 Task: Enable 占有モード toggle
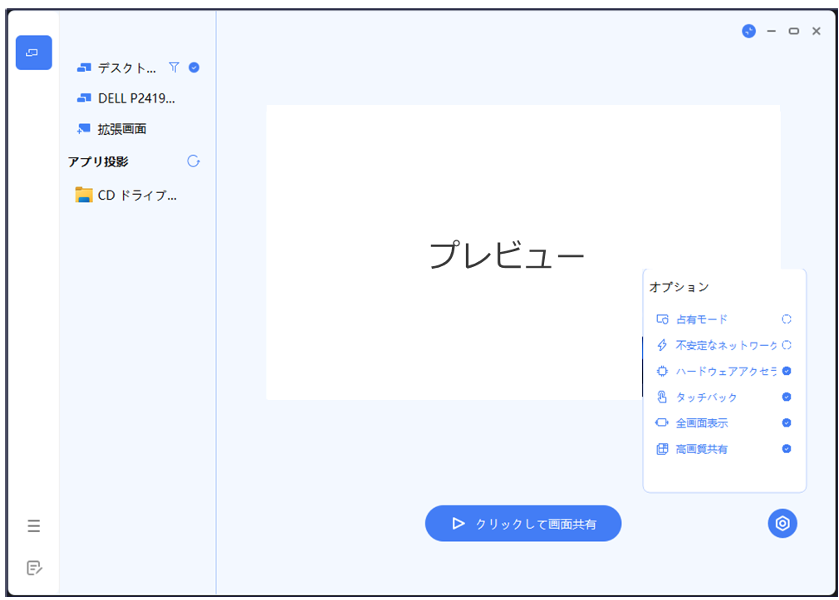(787, 319)
